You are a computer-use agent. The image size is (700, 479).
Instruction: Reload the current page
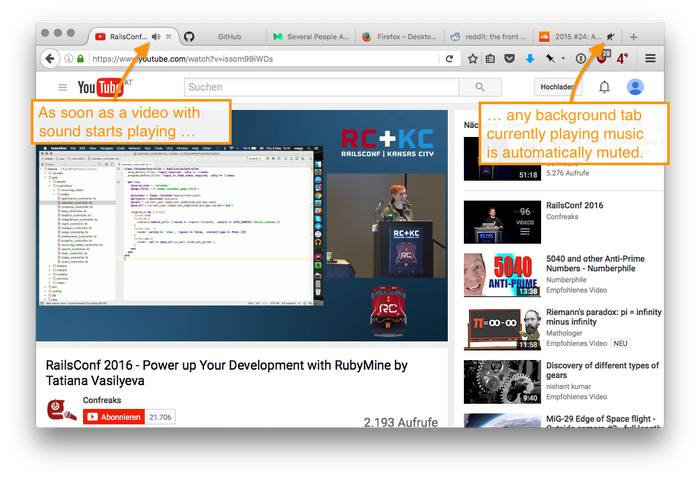pos(450,58)
